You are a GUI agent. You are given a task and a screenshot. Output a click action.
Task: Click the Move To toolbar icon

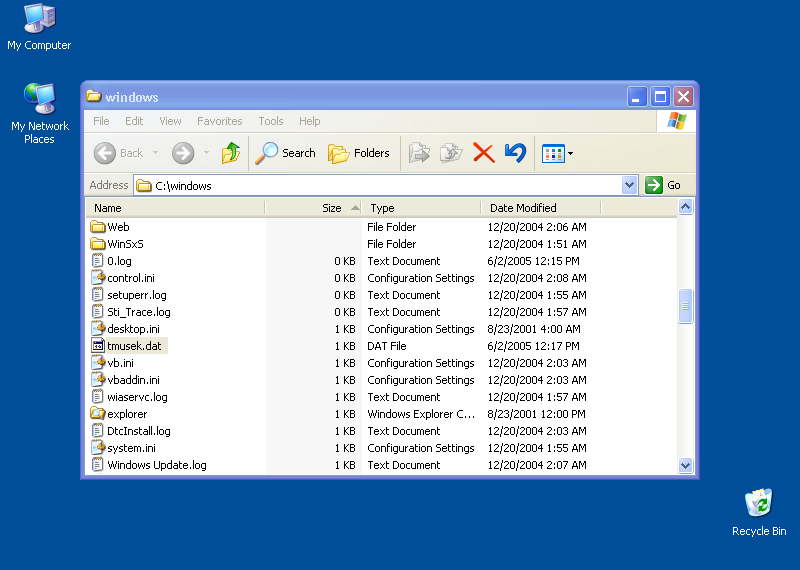419,153
